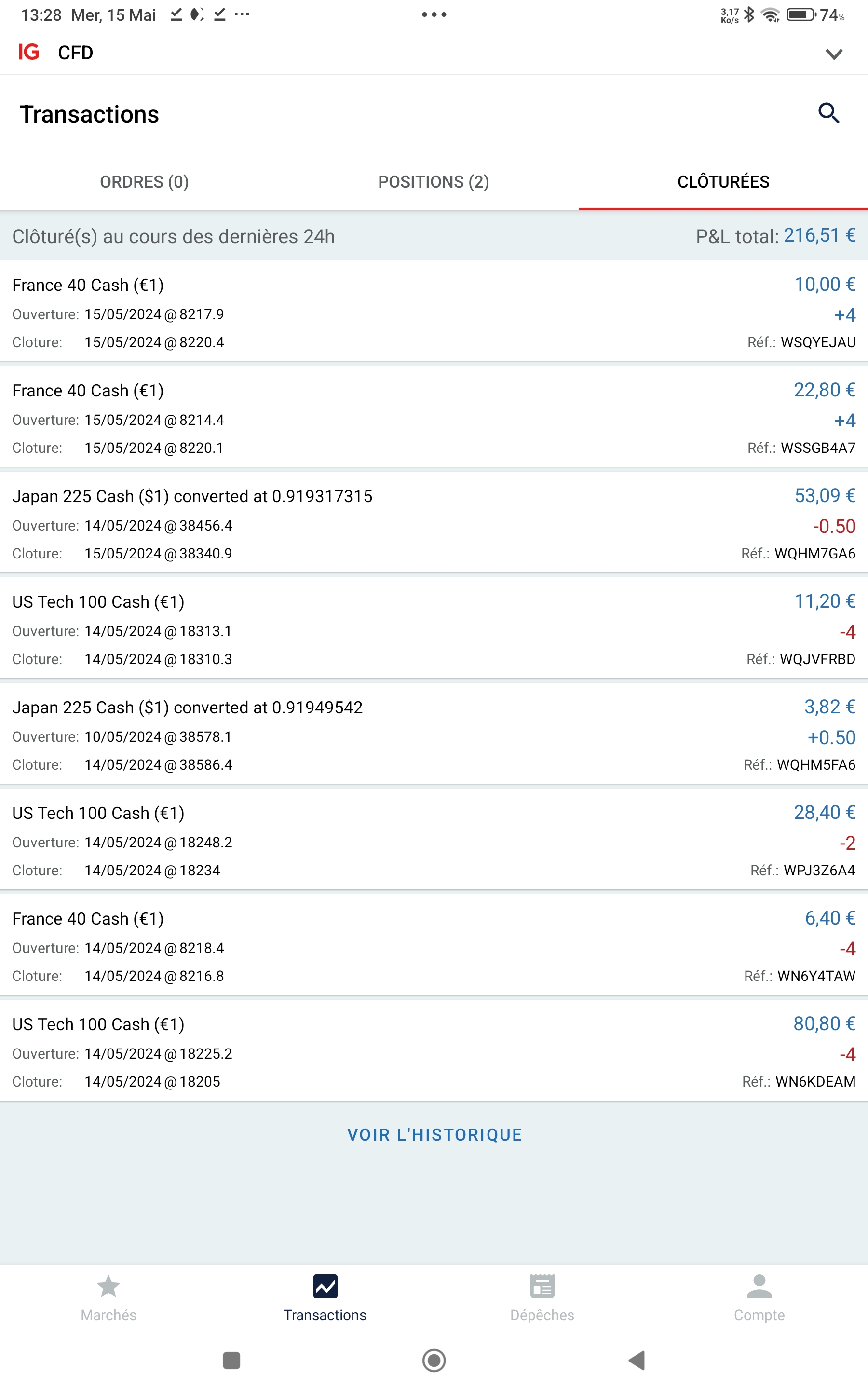Viewport: 868px width, 1389px height.
Task: Tap the search magnifier icon
Action: pyautogui.click(x=828, y=113)
